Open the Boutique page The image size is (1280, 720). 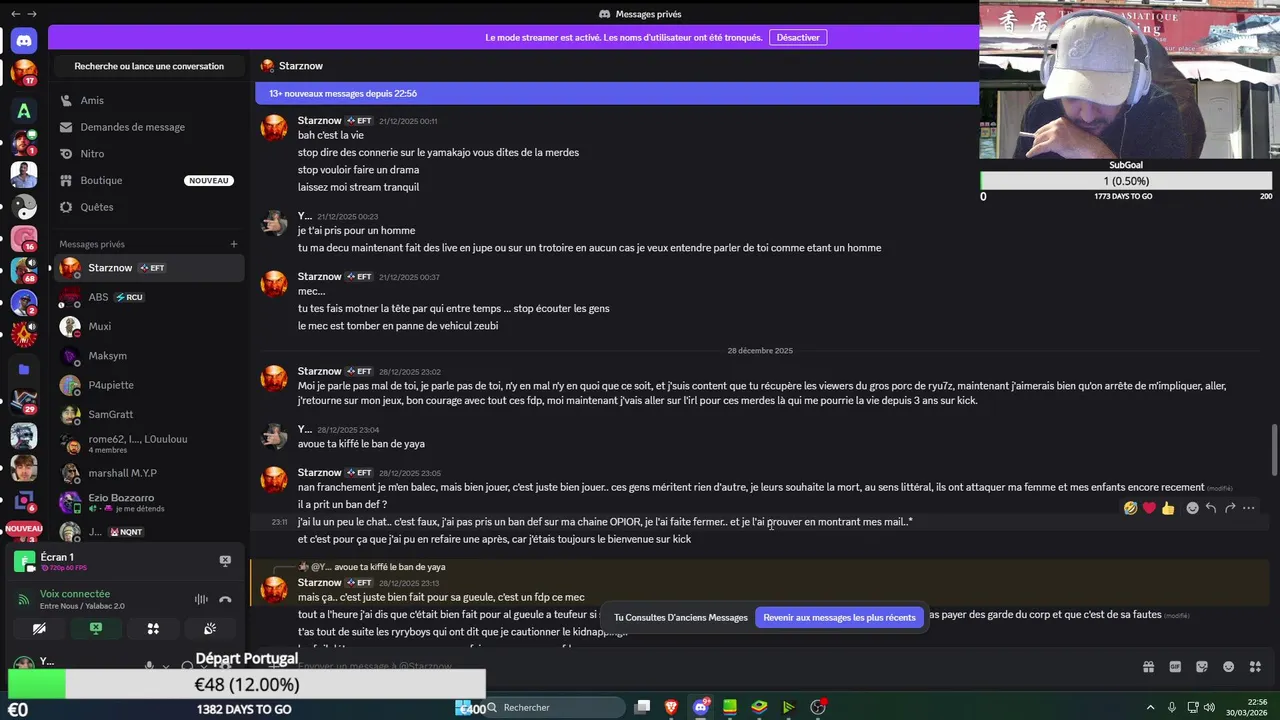(147, 180)
